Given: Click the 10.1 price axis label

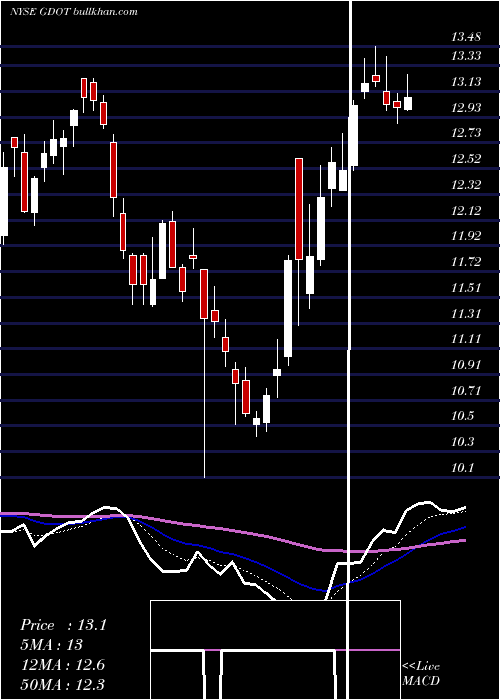Looking at the screenshot, I should click(462, 469).
